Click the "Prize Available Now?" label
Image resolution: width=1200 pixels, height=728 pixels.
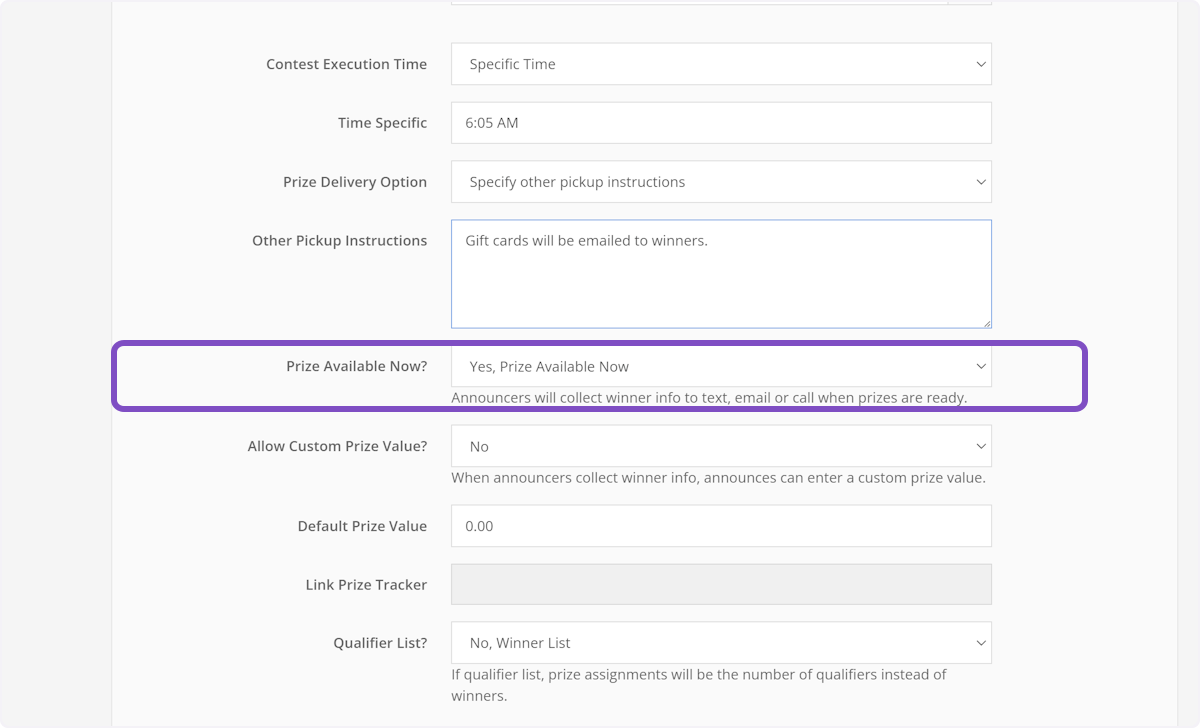pos(356,367)
